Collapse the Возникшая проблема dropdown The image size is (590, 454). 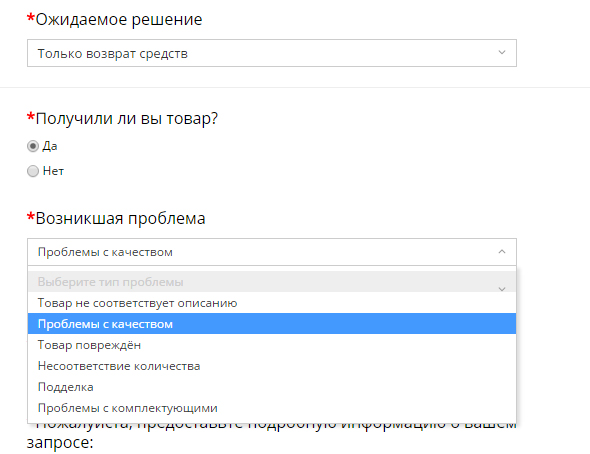coord(272,252)
